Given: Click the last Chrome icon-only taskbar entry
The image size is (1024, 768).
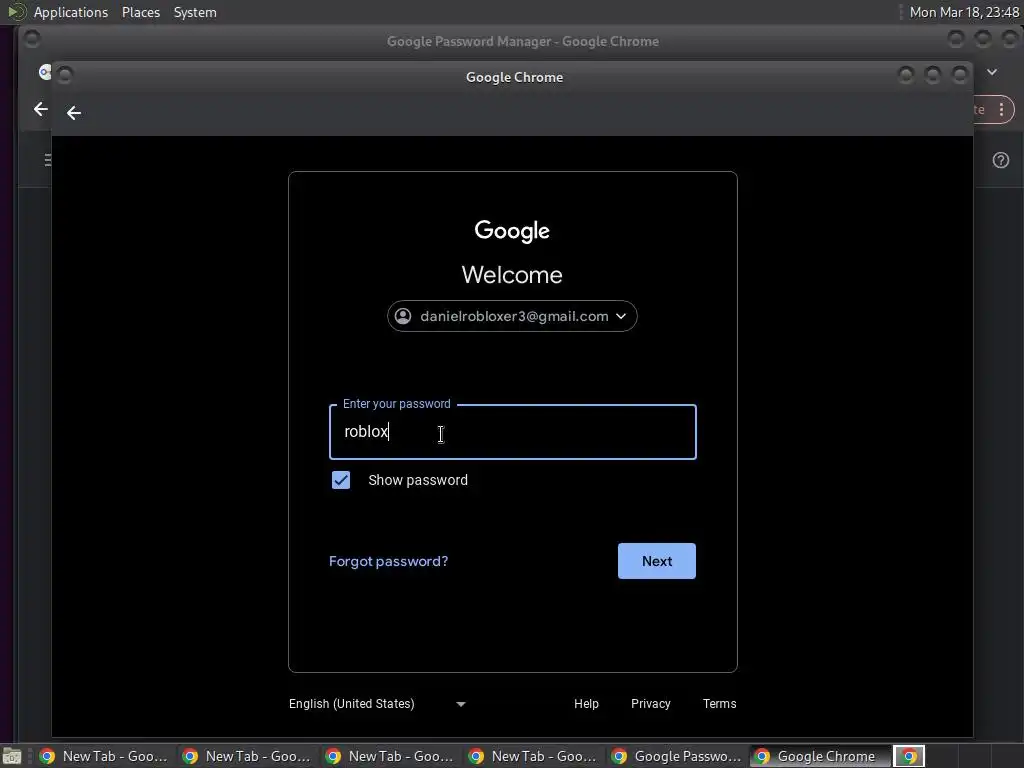Looking at the screenshot, I should pos(909,756).
